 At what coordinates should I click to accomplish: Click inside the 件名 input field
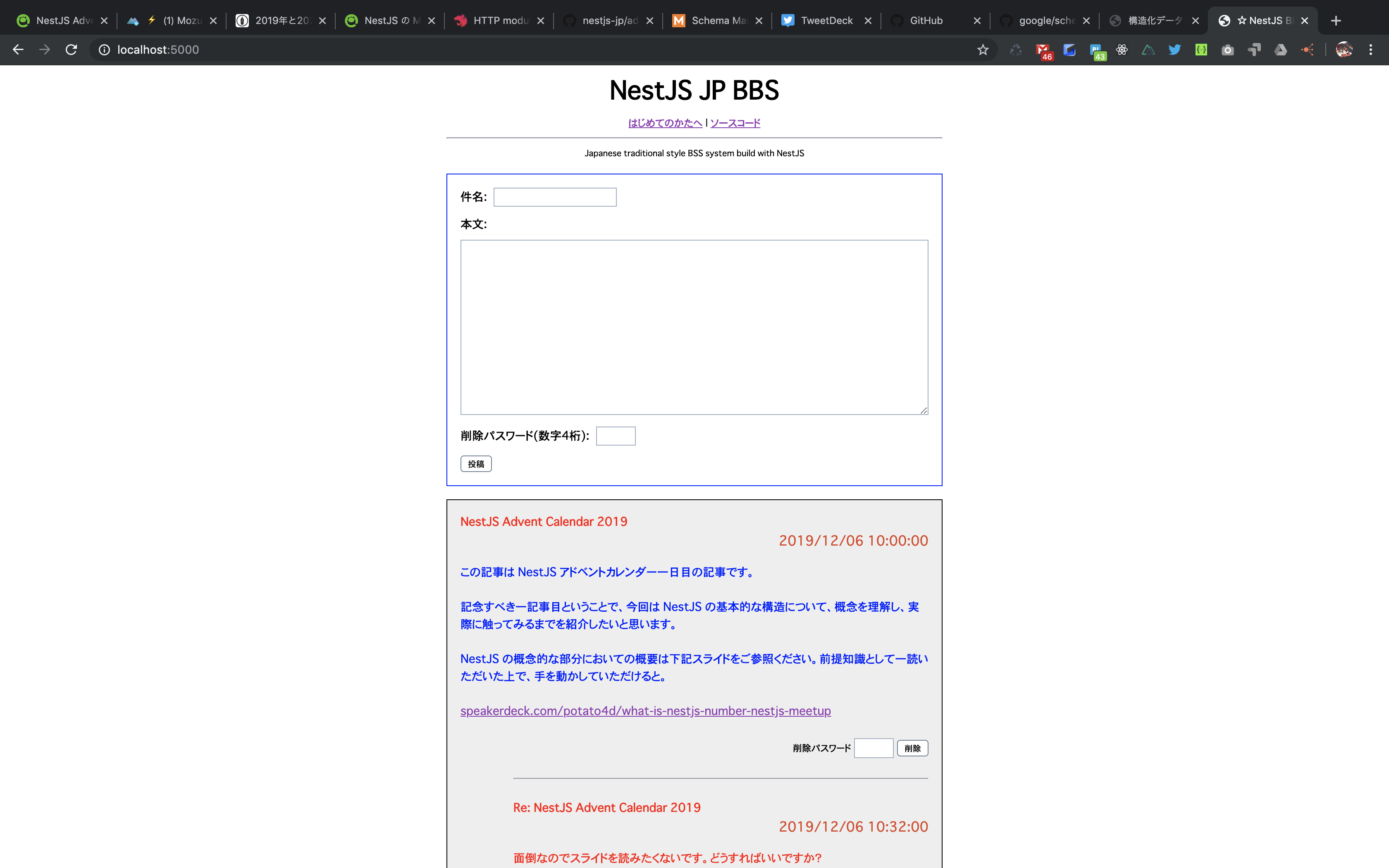click(x=554, y=197)
